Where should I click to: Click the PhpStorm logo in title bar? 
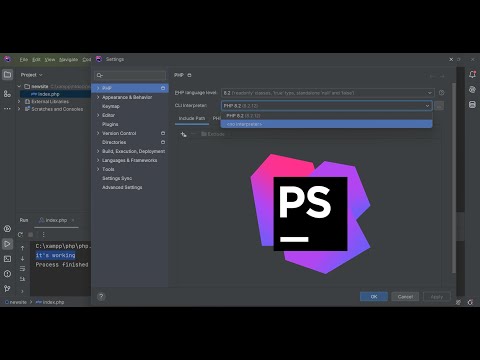tap(7, 59)
